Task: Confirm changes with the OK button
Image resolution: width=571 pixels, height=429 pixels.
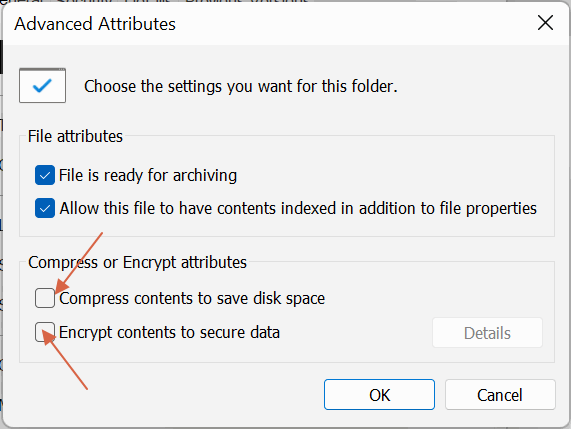Action: (x=379, y=395)
